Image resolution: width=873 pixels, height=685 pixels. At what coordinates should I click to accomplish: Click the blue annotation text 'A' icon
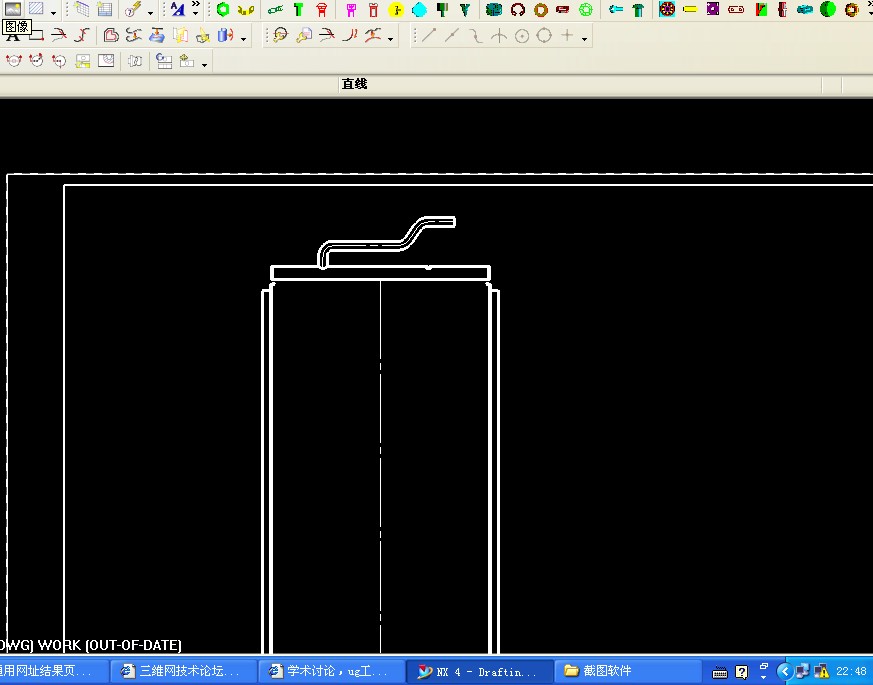click(x=178, y=9)
